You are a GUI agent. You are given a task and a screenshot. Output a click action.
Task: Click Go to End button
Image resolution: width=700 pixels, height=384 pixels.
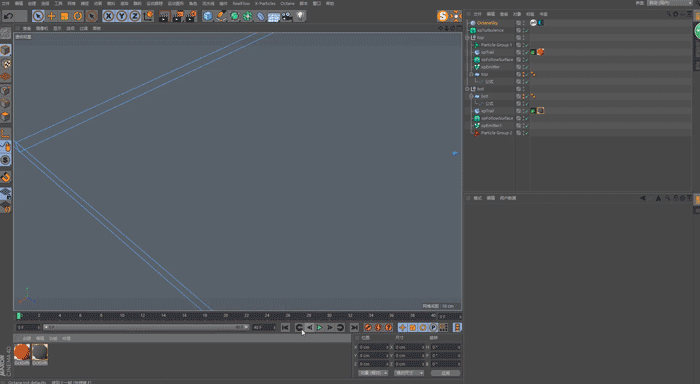(354, 328)
